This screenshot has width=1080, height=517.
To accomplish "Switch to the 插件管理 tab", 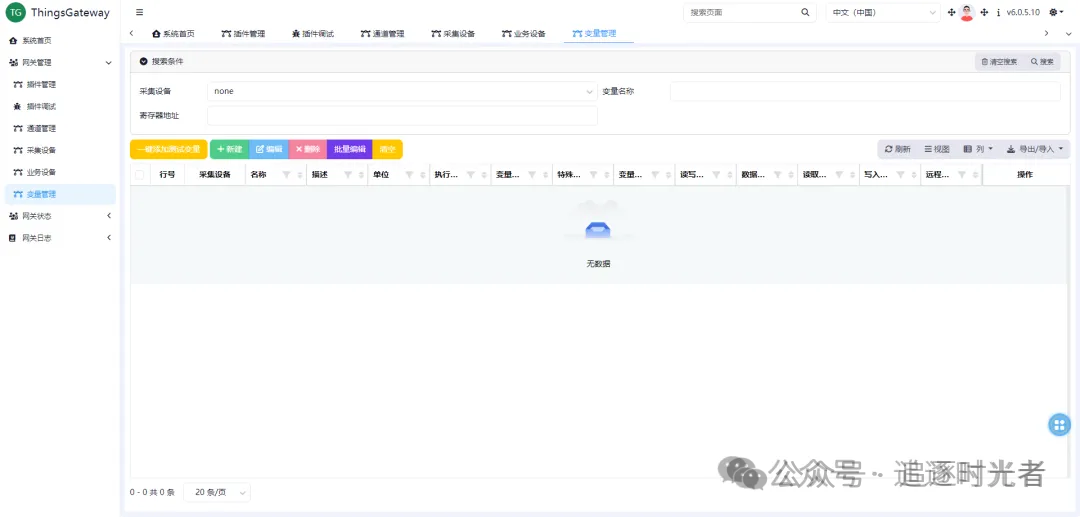I will click(x=243, y=33).
